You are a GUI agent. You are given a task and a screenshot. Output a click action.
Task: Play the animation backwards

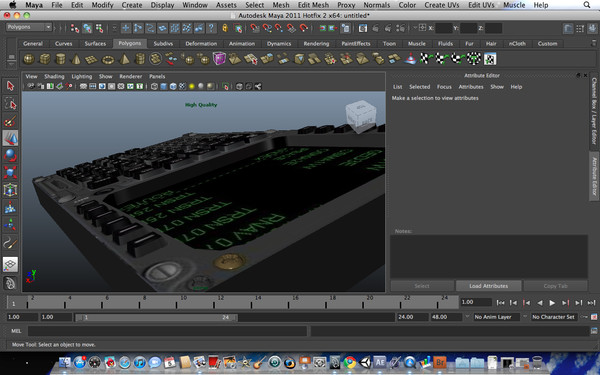[540, 303]
